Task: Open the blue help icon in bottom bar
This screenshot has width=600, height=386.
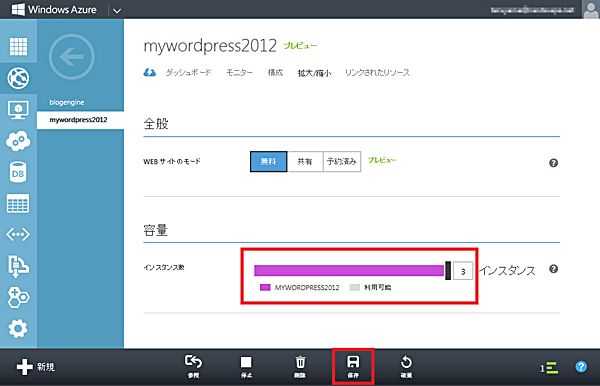Action: point(581,367)
